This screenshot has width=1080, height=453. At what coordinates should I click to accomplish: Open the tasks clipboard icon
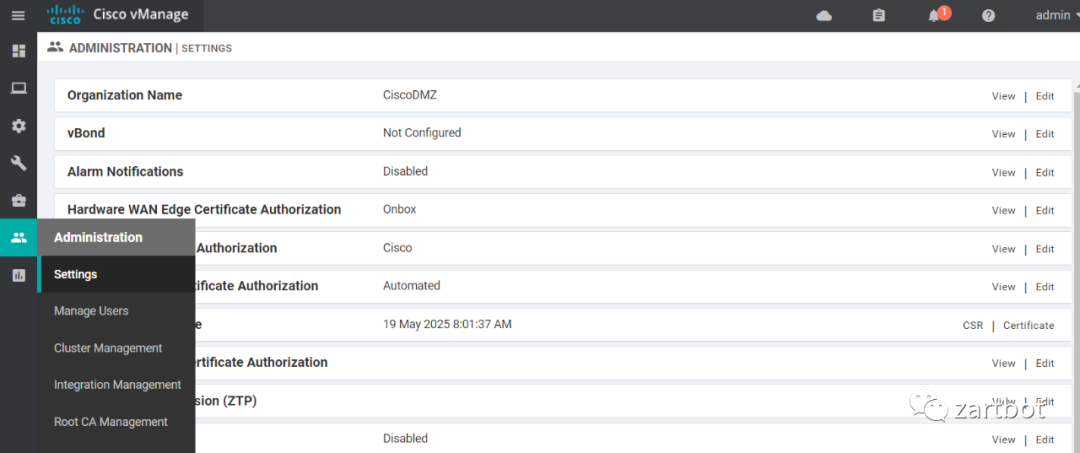[879, 16]
